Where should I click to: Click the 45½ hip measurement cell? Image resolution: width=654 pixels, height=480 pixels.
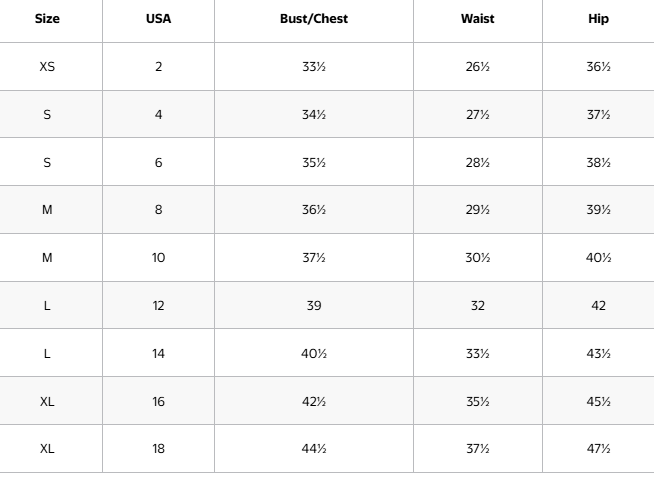(x=598, y=401)
